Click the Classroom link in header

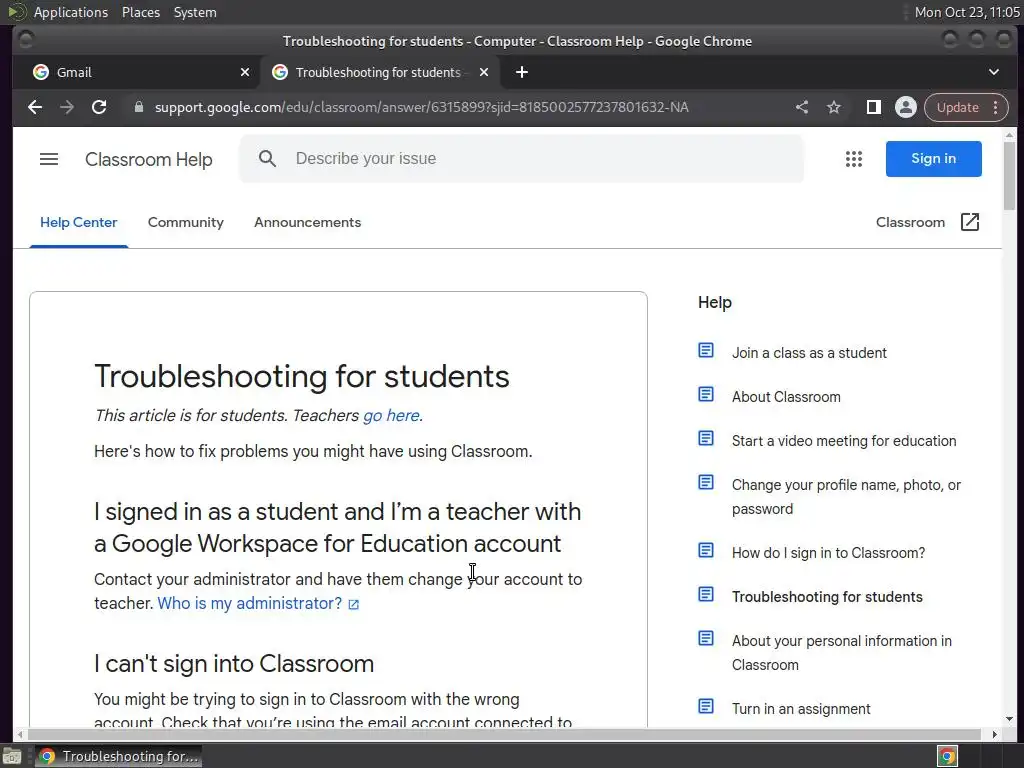(910, 223)
